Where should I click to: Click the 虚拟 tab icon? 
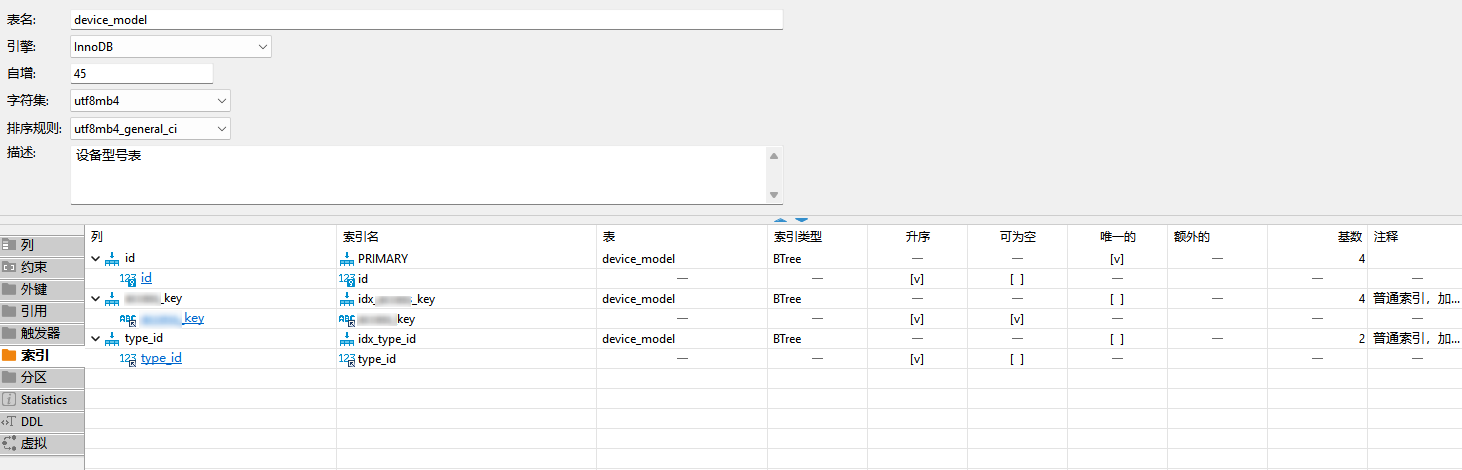[9, 444]
